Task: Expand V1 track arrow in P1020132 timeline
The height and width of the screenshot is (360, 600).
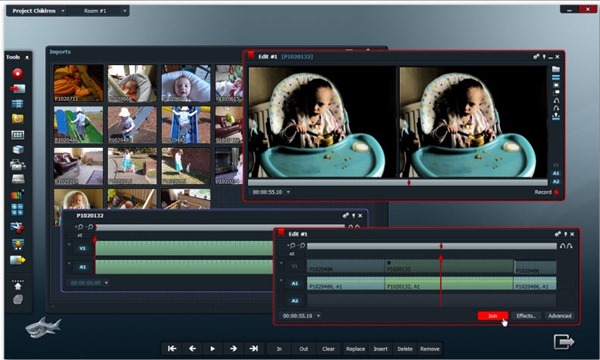Action: pyautogui.click(x=69, y=245)
